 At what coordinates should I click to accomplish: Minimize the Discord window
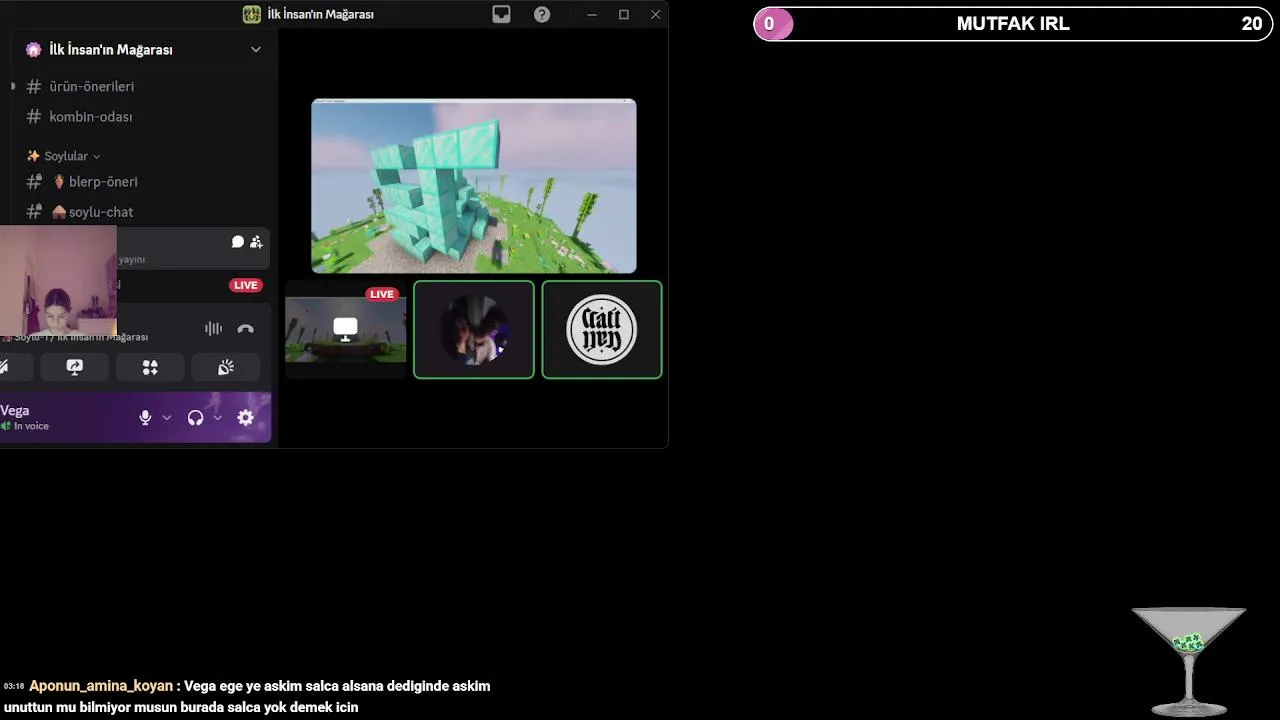point(592,14)
